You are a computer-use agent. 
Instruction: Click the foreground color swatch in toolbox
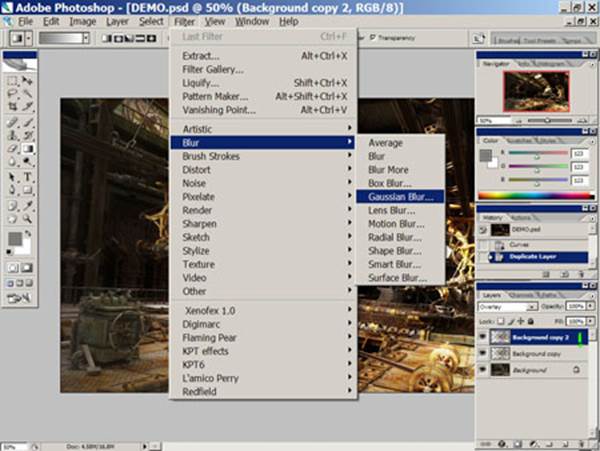pyautogui.click(x=15, y=239)
